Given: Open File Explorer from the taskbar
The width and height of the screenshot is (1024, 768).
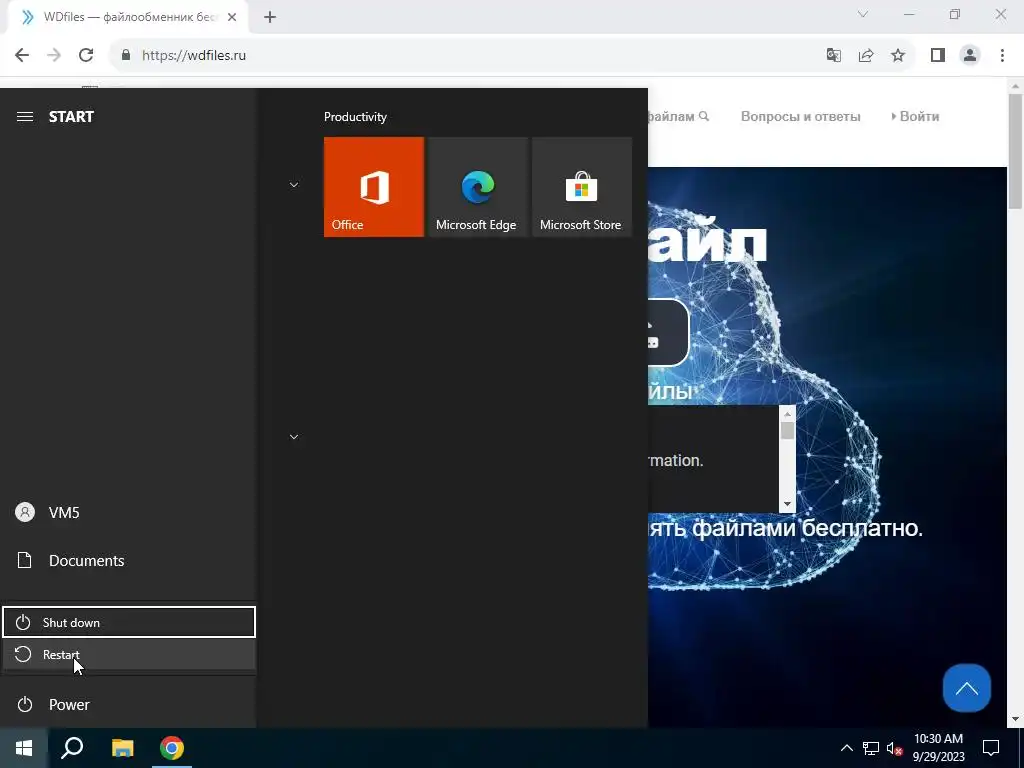Looking at the screenshot, I should click(122, 748).
